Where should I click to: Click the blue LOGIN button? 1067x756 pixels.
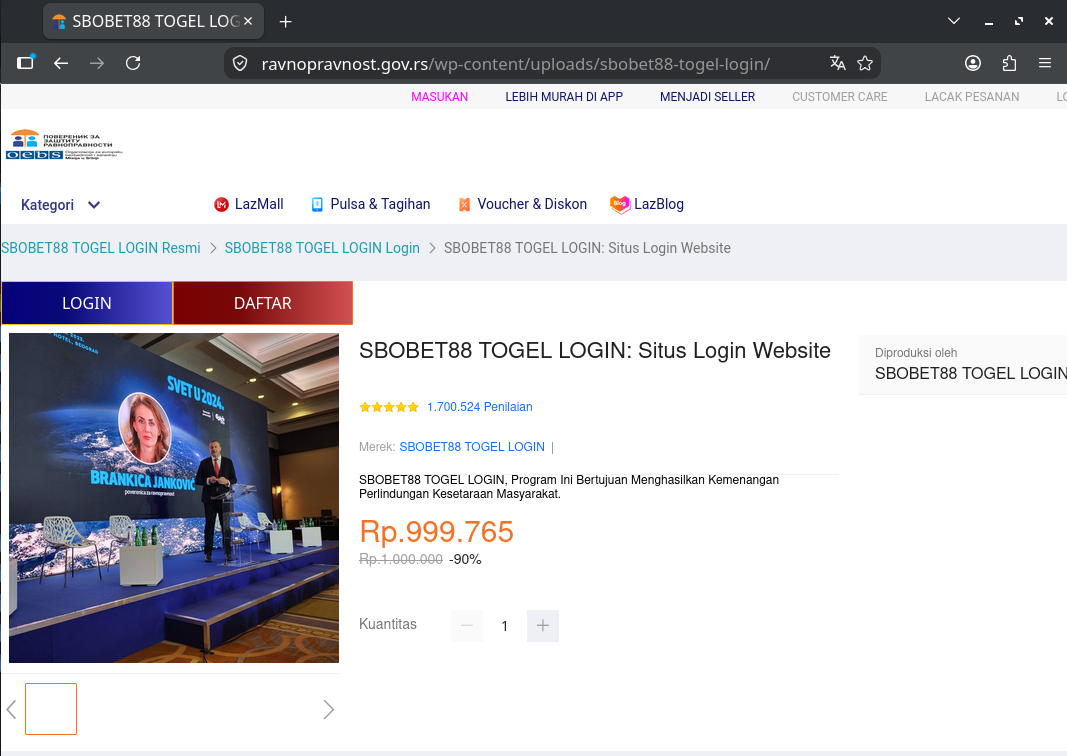pos(87,303)
